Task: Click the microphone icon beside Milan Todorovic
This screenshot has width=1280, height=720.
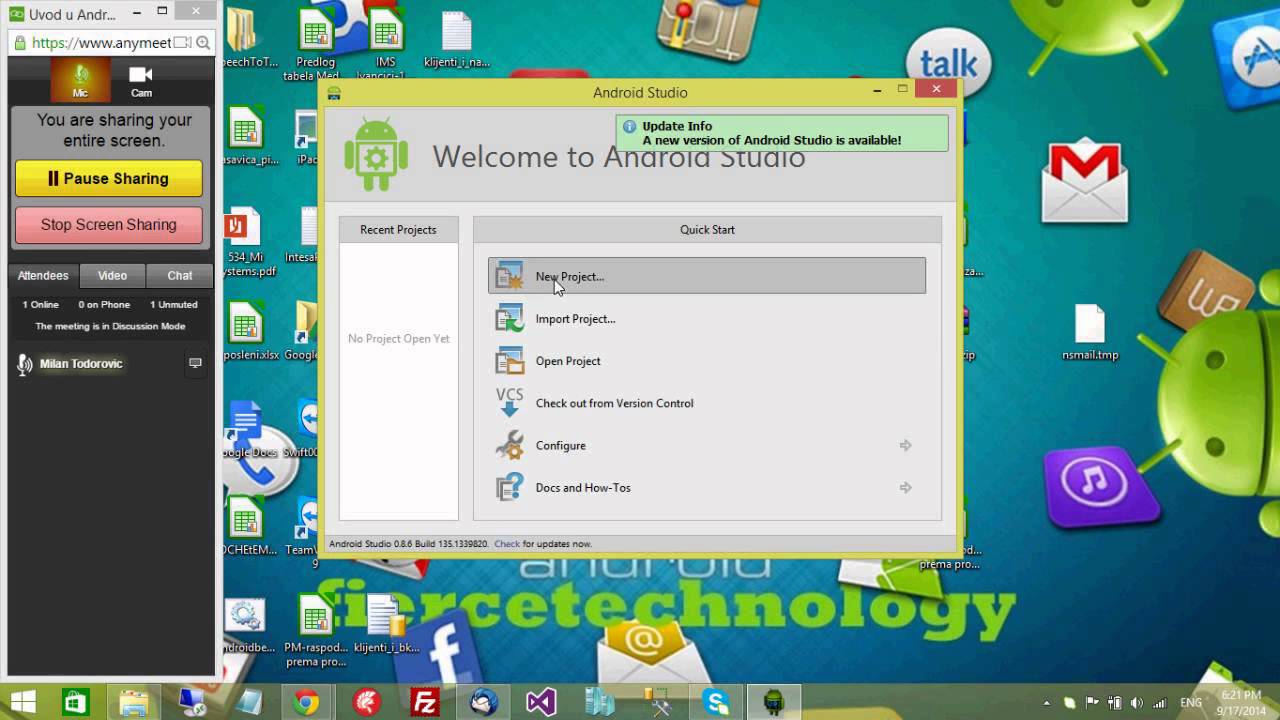Action: pos(24,364)
